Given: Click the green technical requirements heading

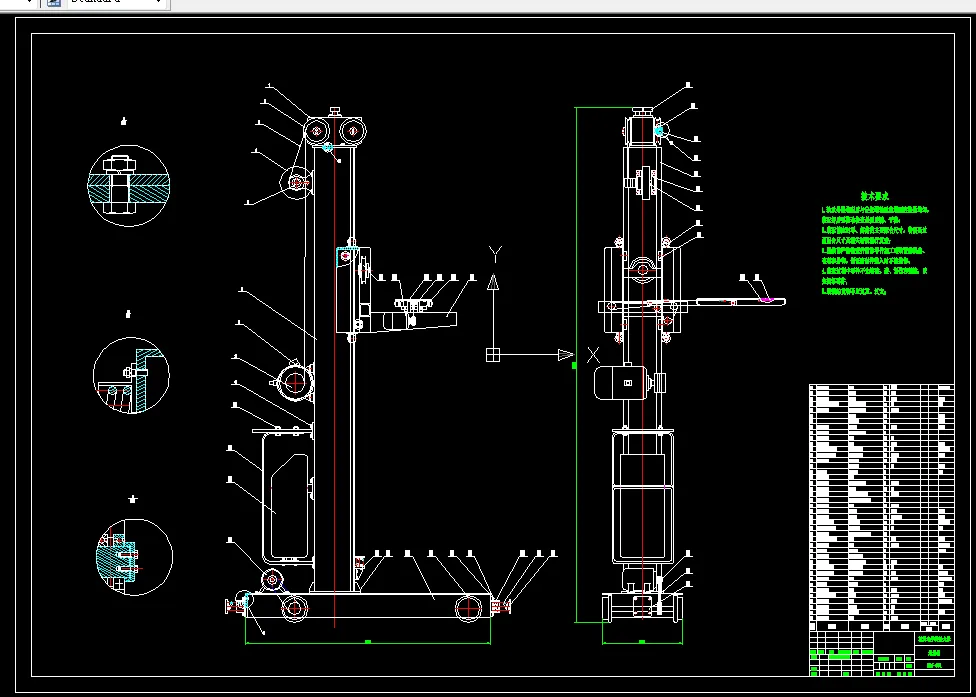Looking at the screenshot, I should tap(875, 196).
